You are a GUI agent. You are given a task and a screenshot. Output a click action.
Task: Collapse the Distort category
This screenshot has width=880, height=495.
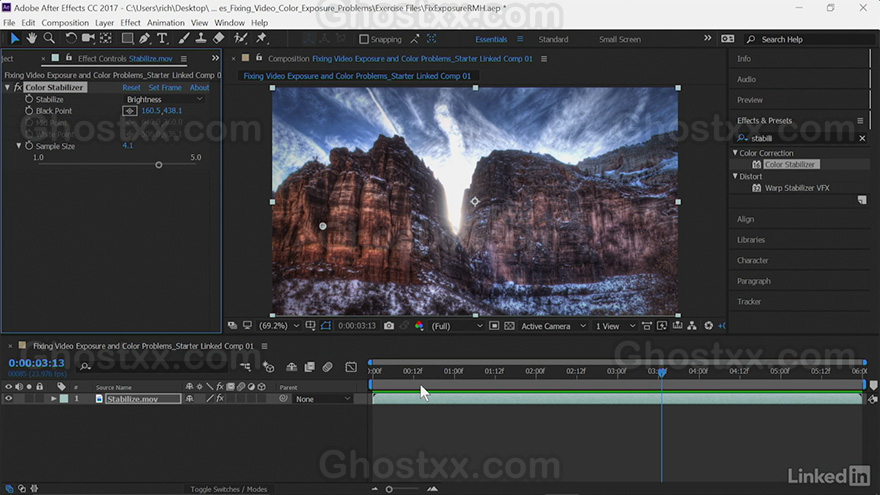pos(735,176)
